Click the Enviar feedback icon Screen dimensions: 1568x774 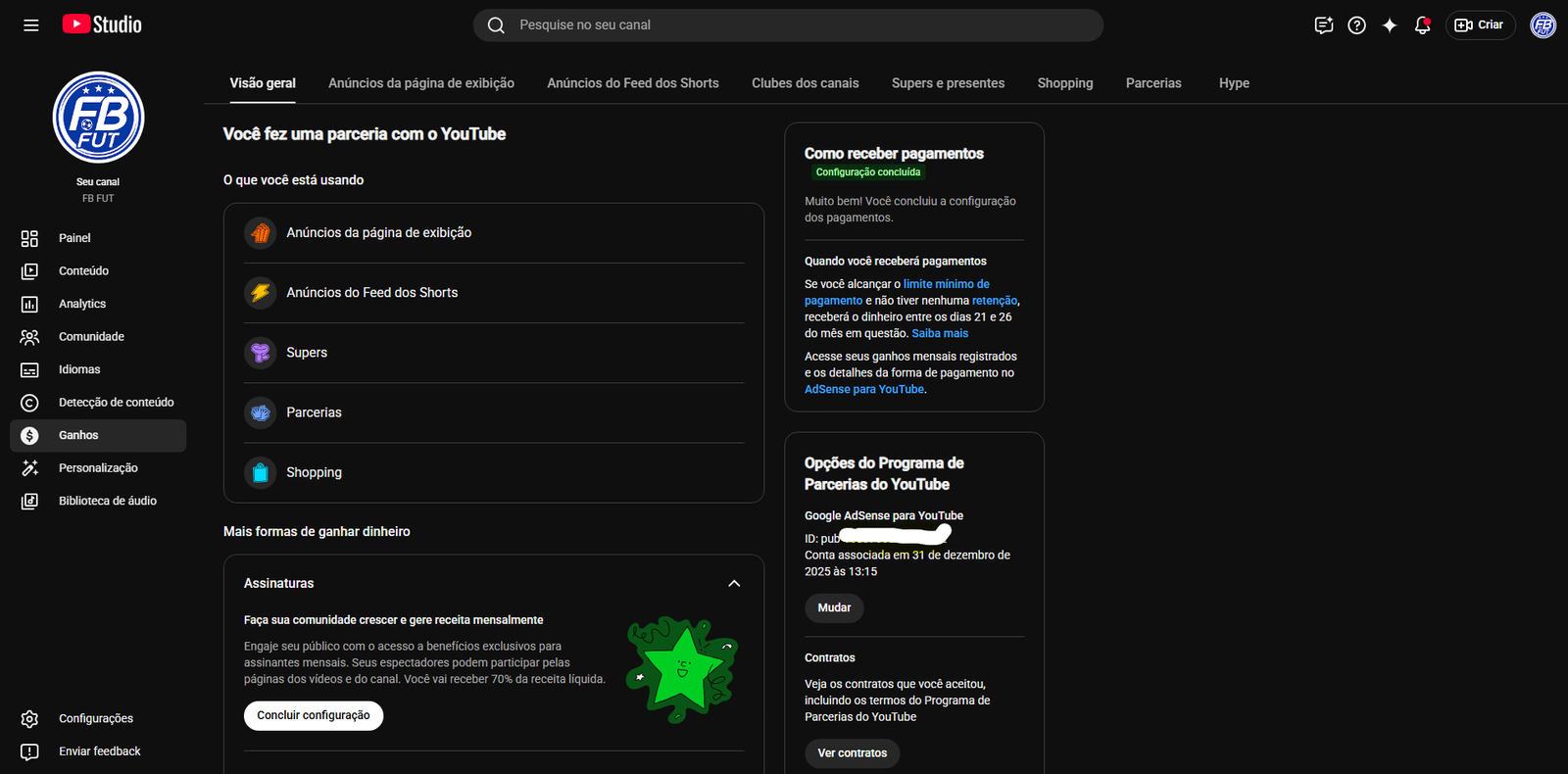(x=29, y=751)
